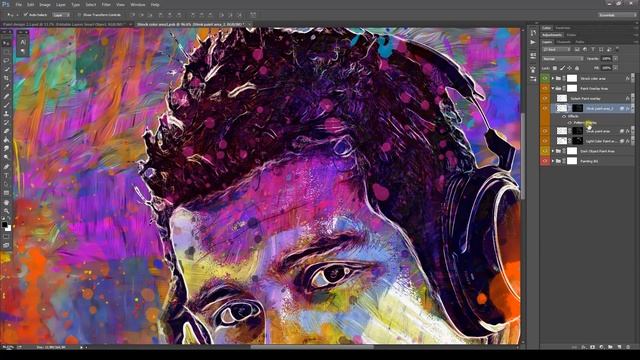
Task: Switch to the Styles tab
Action: click(x=571, y=35)
